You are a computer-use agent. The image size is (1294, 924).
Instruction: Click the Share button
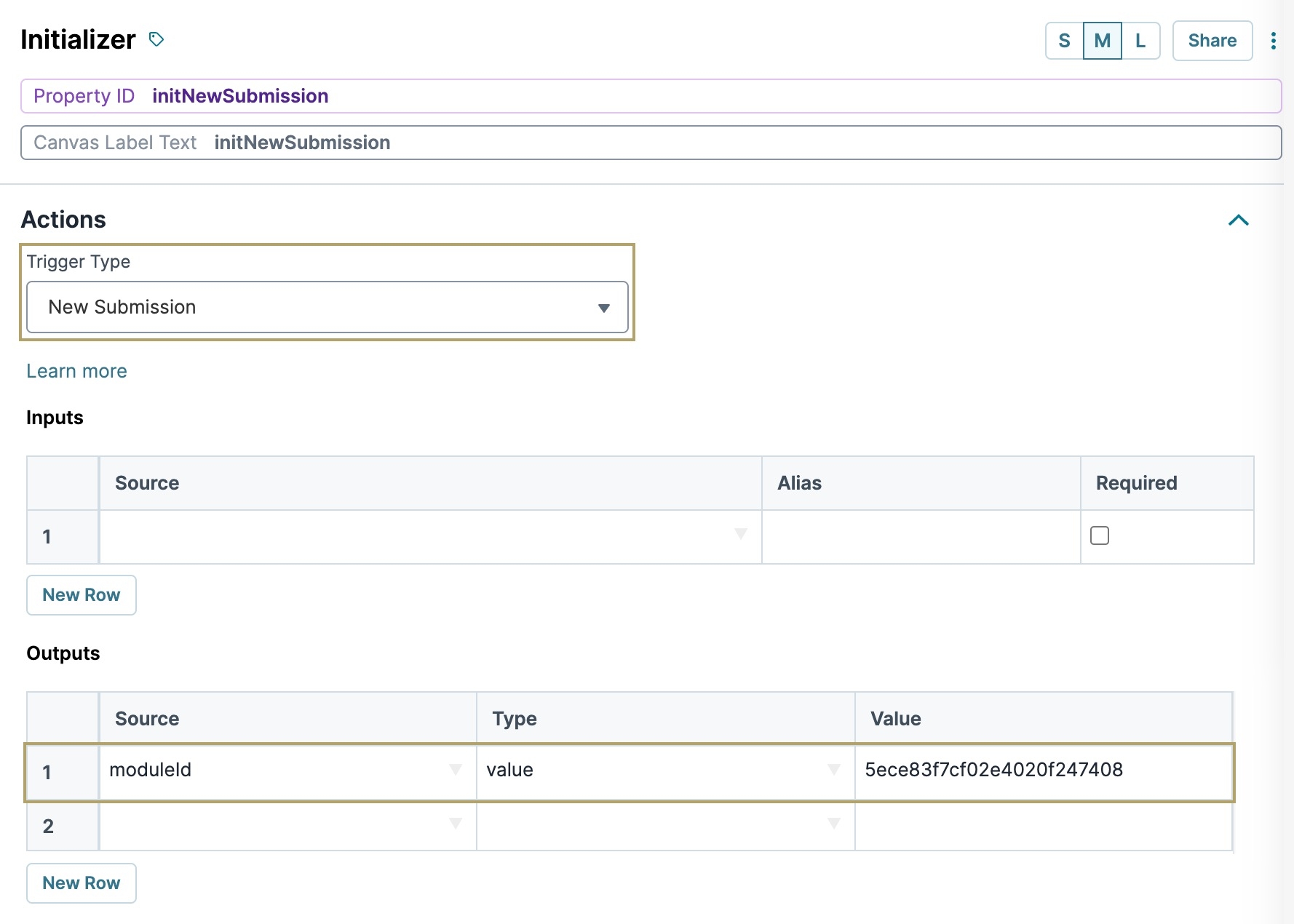(x=1212, y=41)
